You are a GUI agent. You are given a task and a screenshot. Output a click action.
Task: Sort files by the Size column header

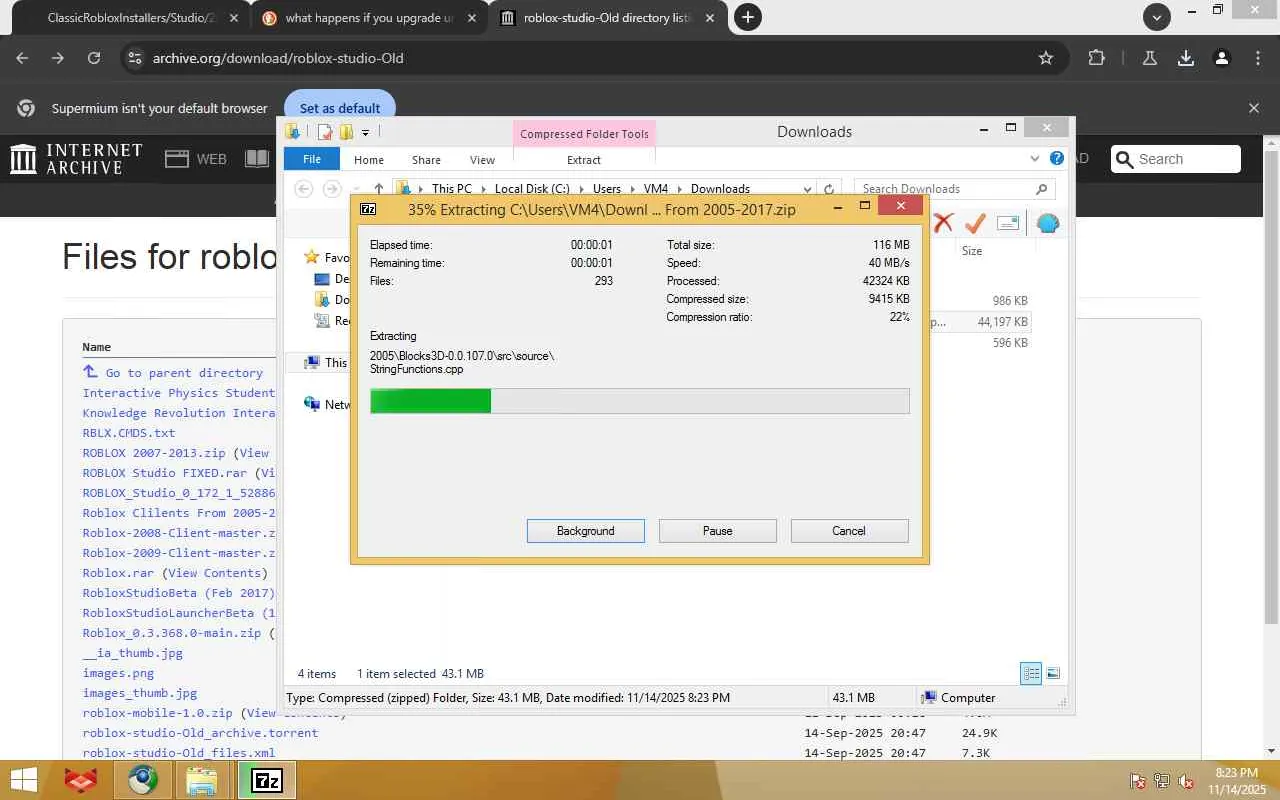(x=972, y=251)
